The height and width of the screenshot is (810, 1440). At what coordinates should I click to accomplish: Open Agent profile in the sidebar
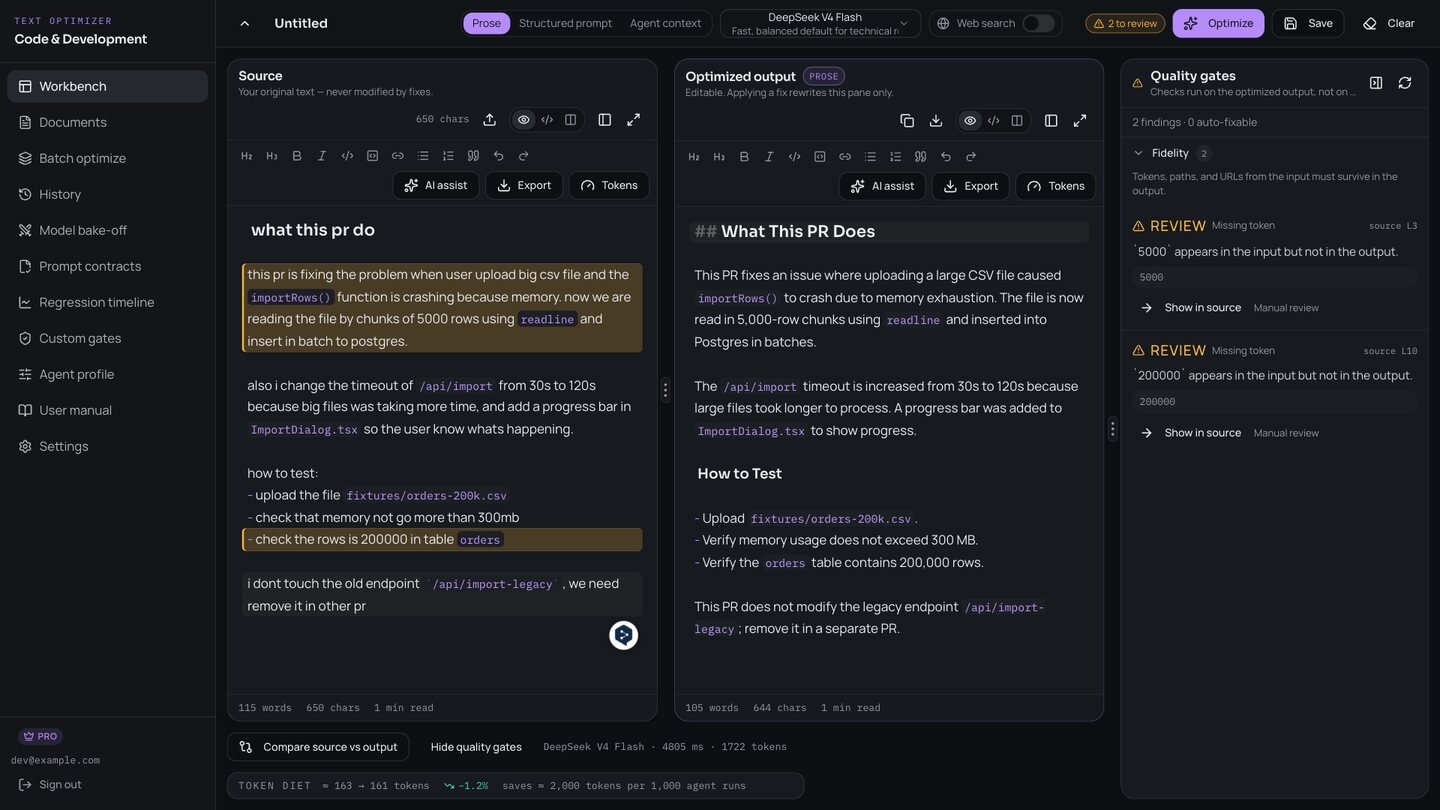pyautogui.click(x=107, y=374)
